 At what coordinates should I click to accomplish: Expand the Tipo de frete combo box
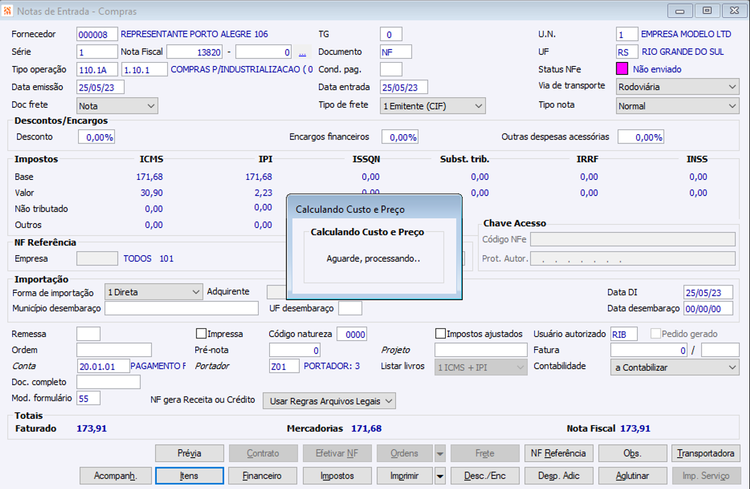[433, 106]
